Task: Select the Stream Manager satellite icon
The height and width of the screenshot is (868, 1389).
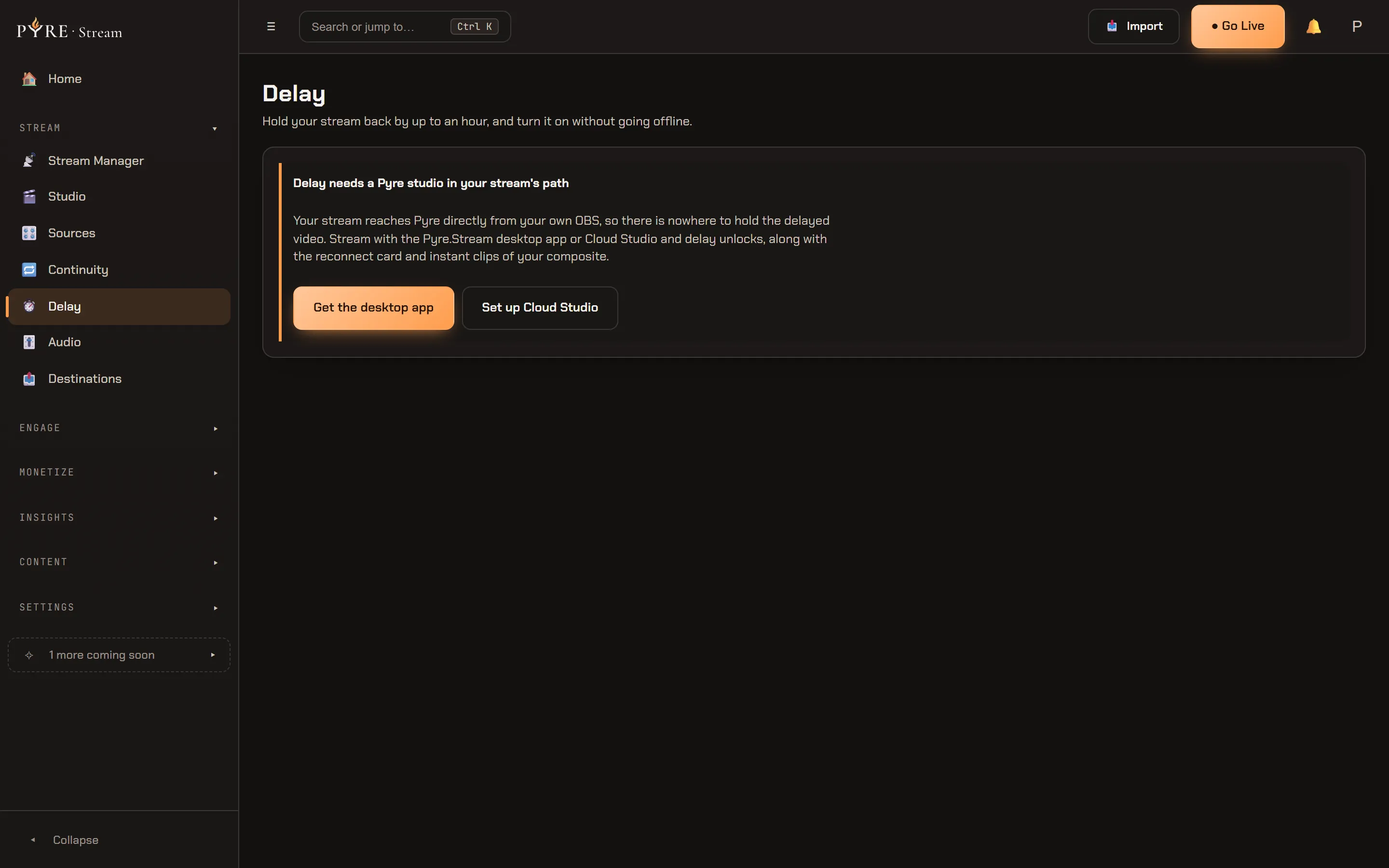Action: point(29,161)
